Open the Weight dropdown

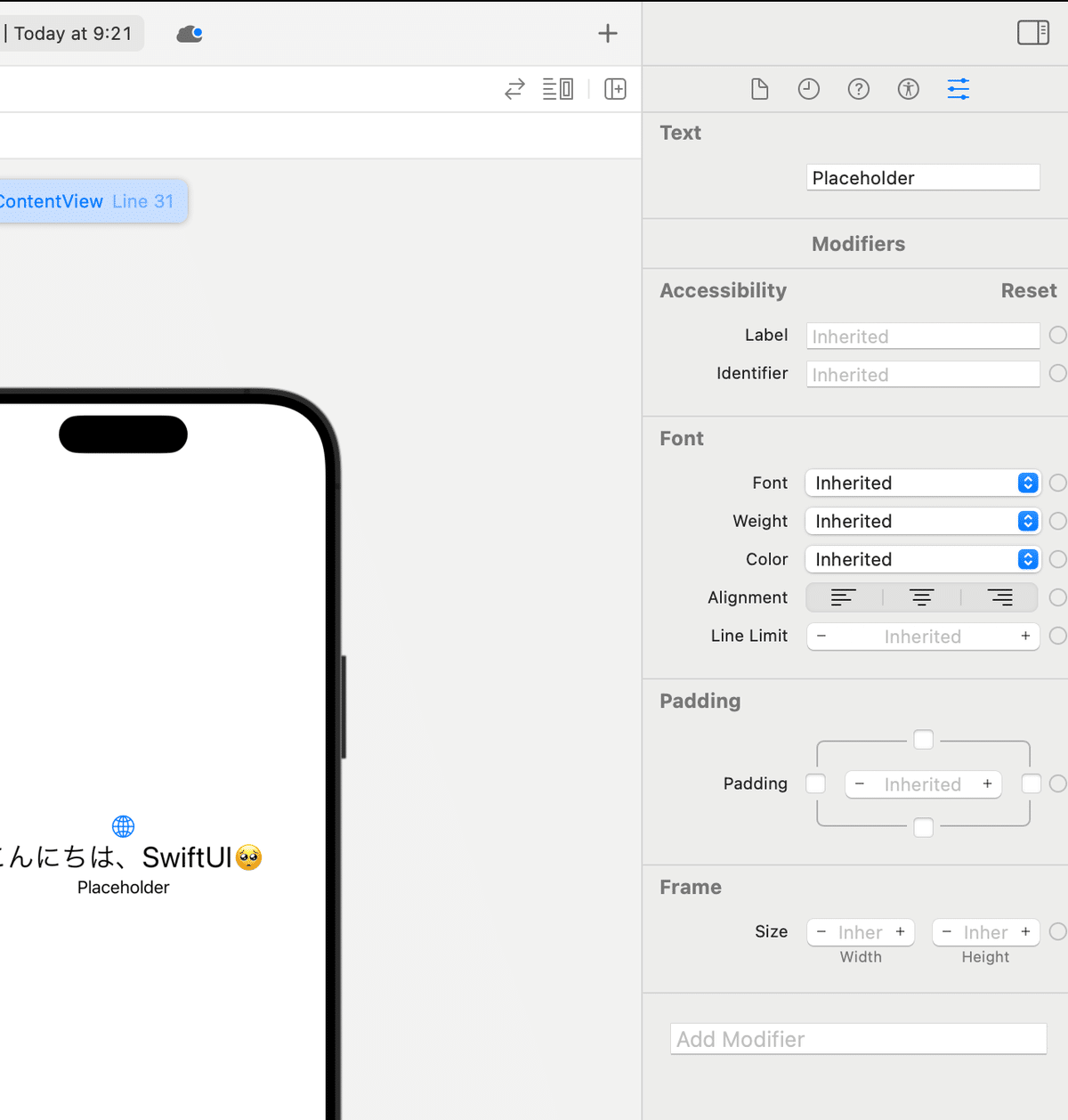click(x=923, y=521)
